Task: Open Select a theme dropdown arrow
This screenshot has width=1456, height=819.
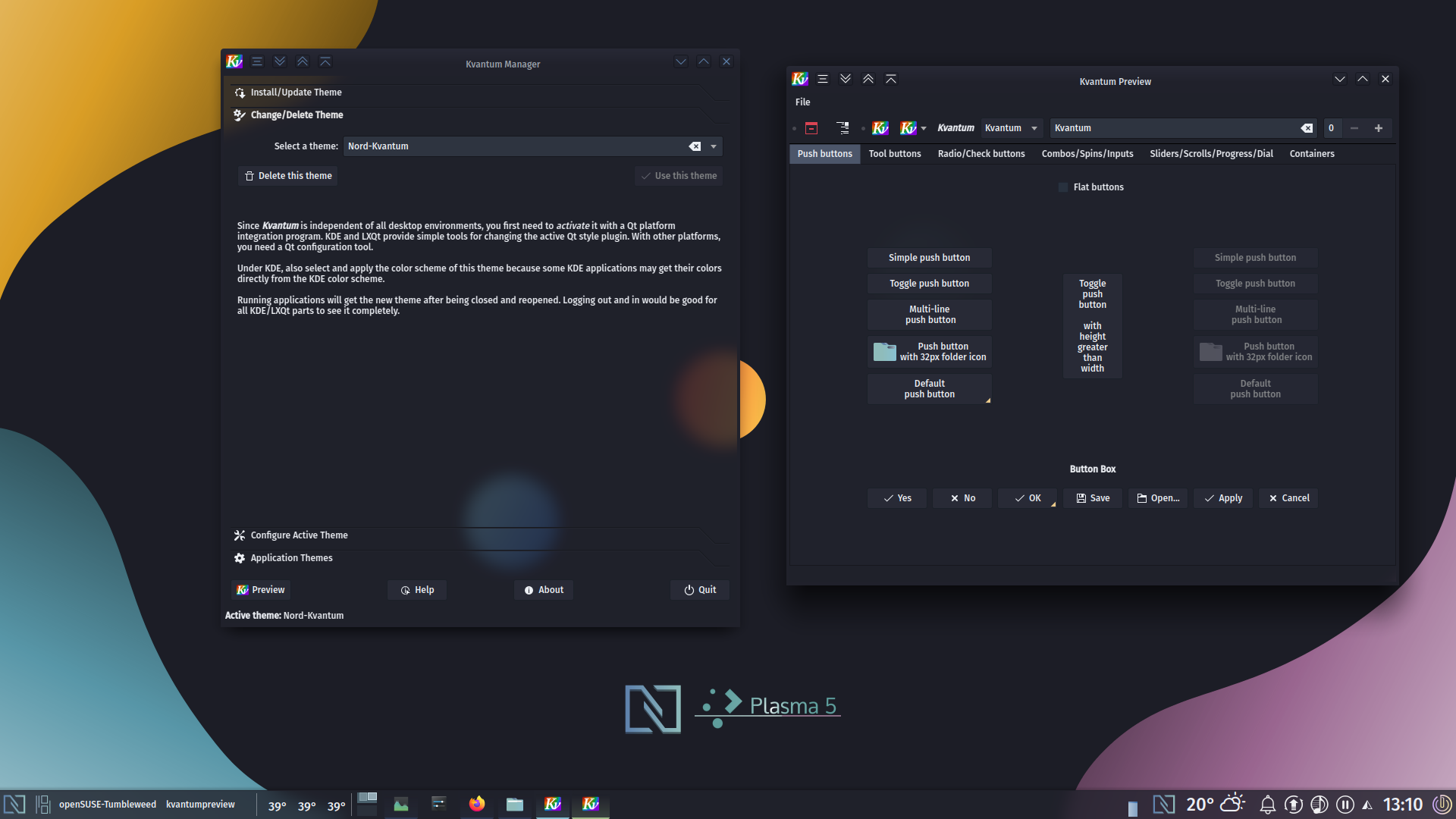Action: 714,146
